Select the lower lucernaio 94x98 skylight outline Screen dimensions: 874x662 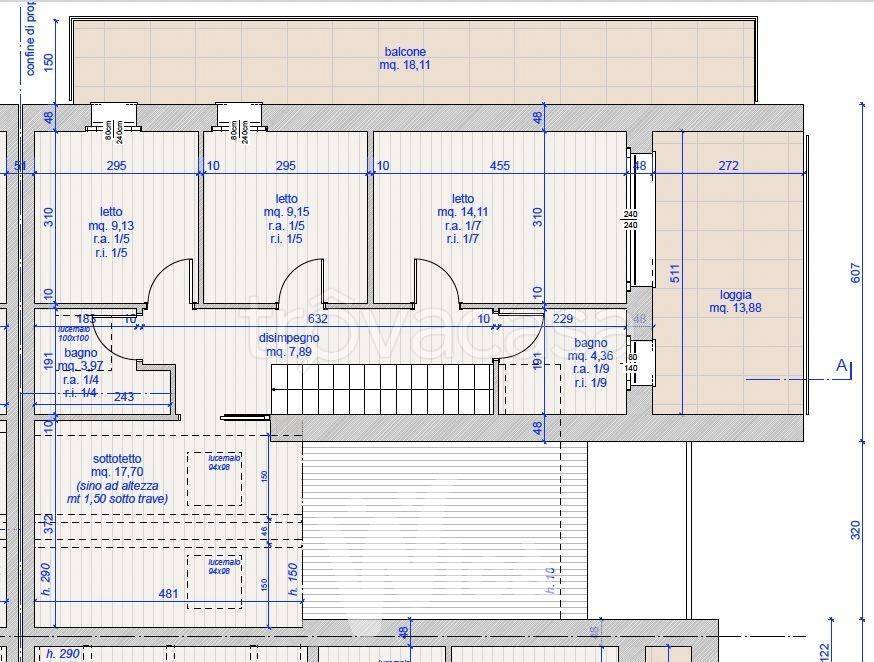215,580
